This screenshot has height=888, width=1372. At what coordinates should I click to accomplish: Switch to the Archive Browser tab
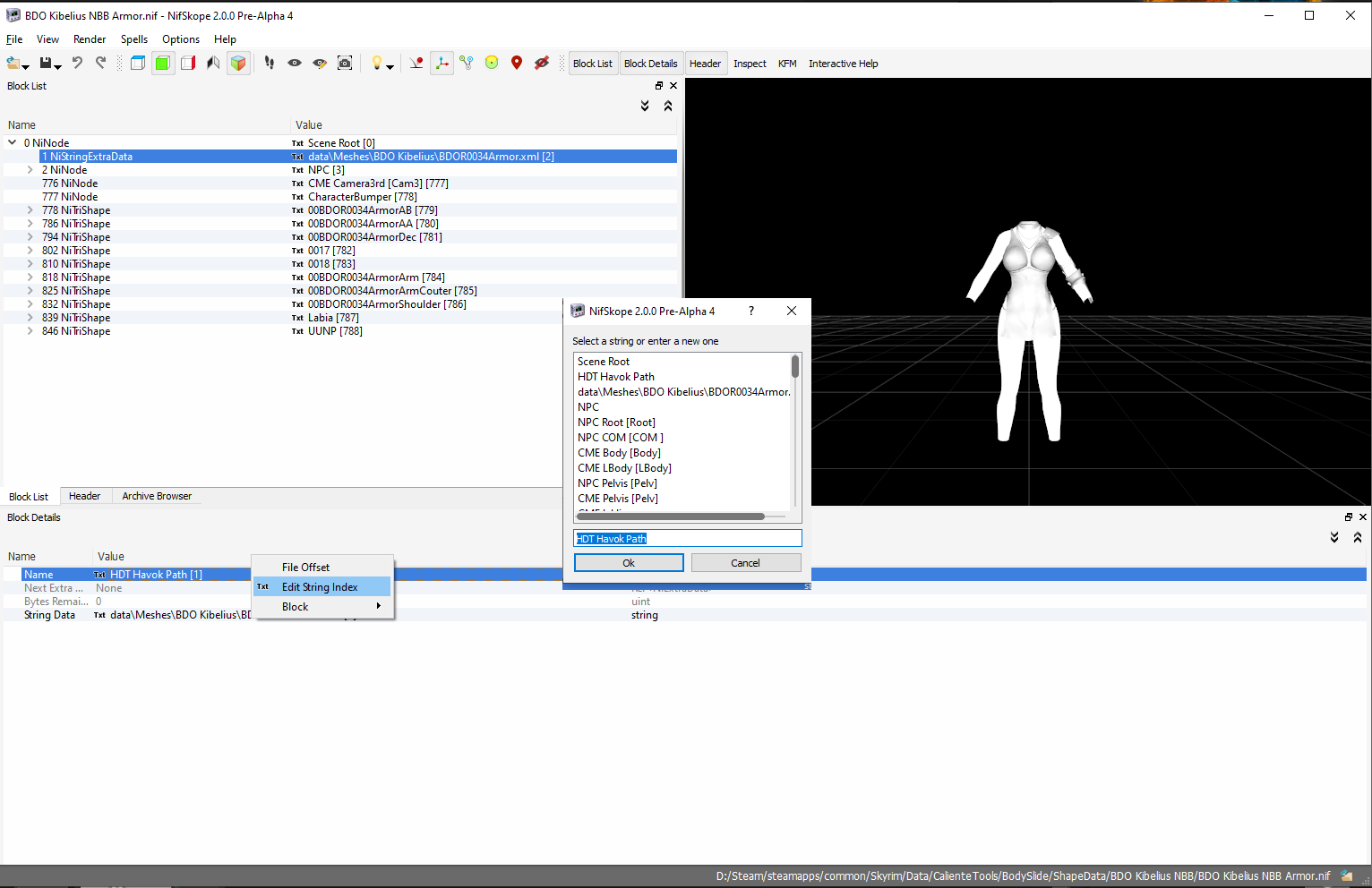157,496
